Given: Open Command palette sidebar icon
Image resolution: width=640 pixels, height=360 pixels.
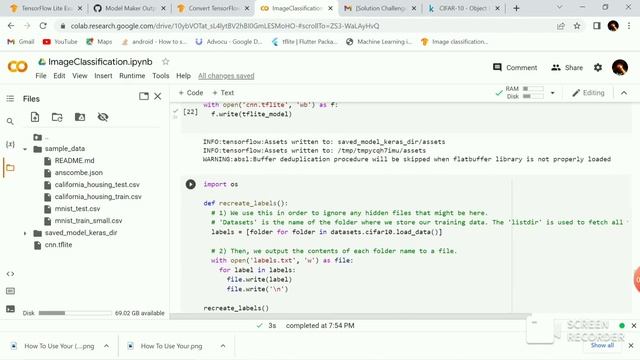Looking at the screenshot, I should (x=10, y=291).
